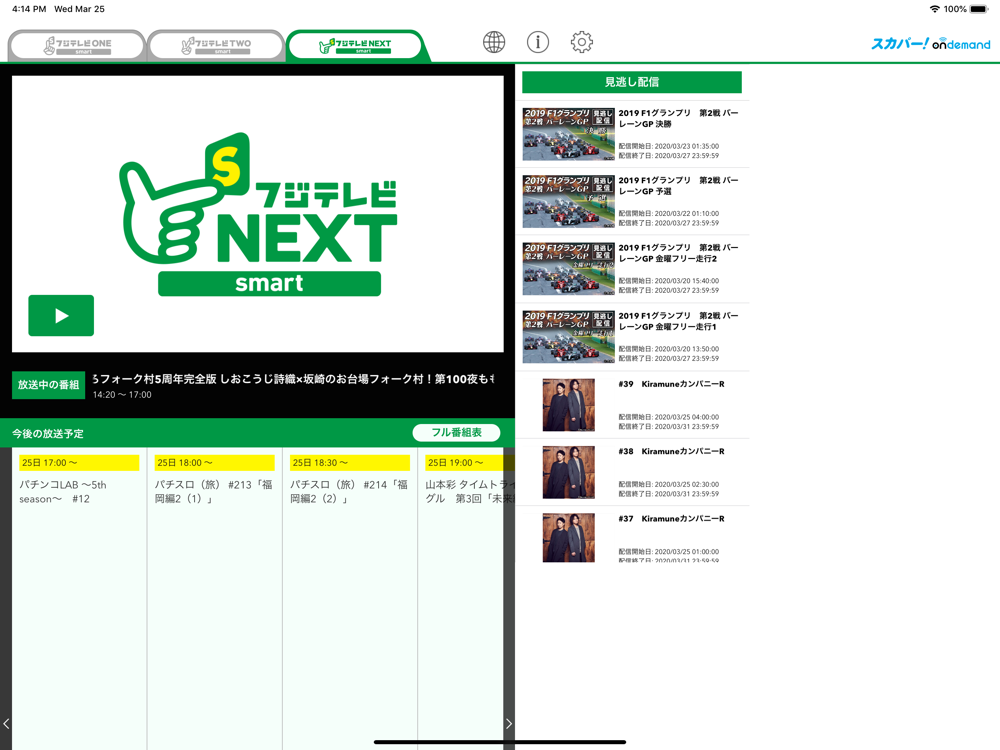Select title バーレーンGP 金曜フリー走行2
Viewport: 1000px width, 750px height.
pos(679,253)
